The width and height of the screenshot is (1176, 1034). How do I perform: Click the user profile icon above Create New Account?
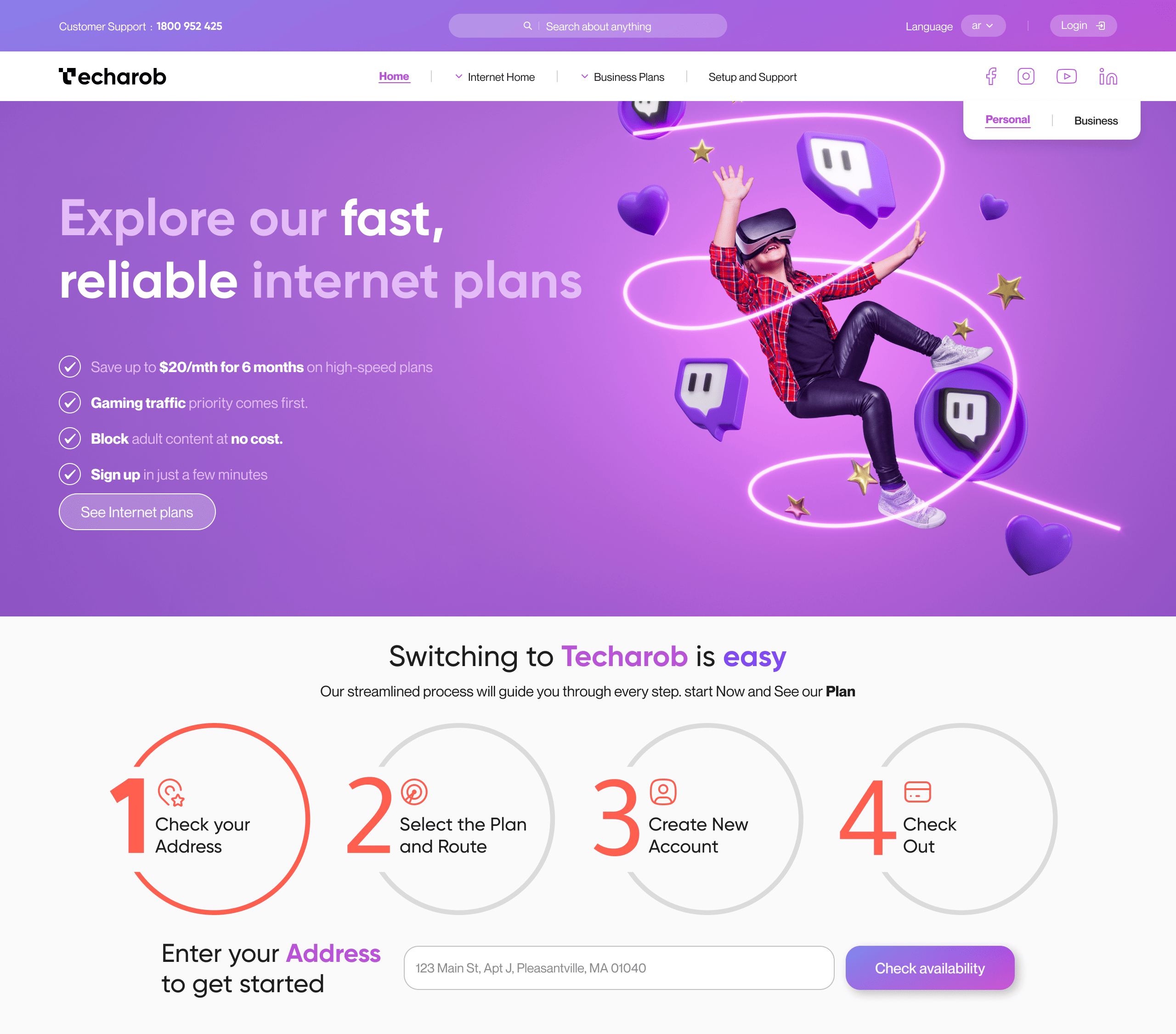pos(663,792)
